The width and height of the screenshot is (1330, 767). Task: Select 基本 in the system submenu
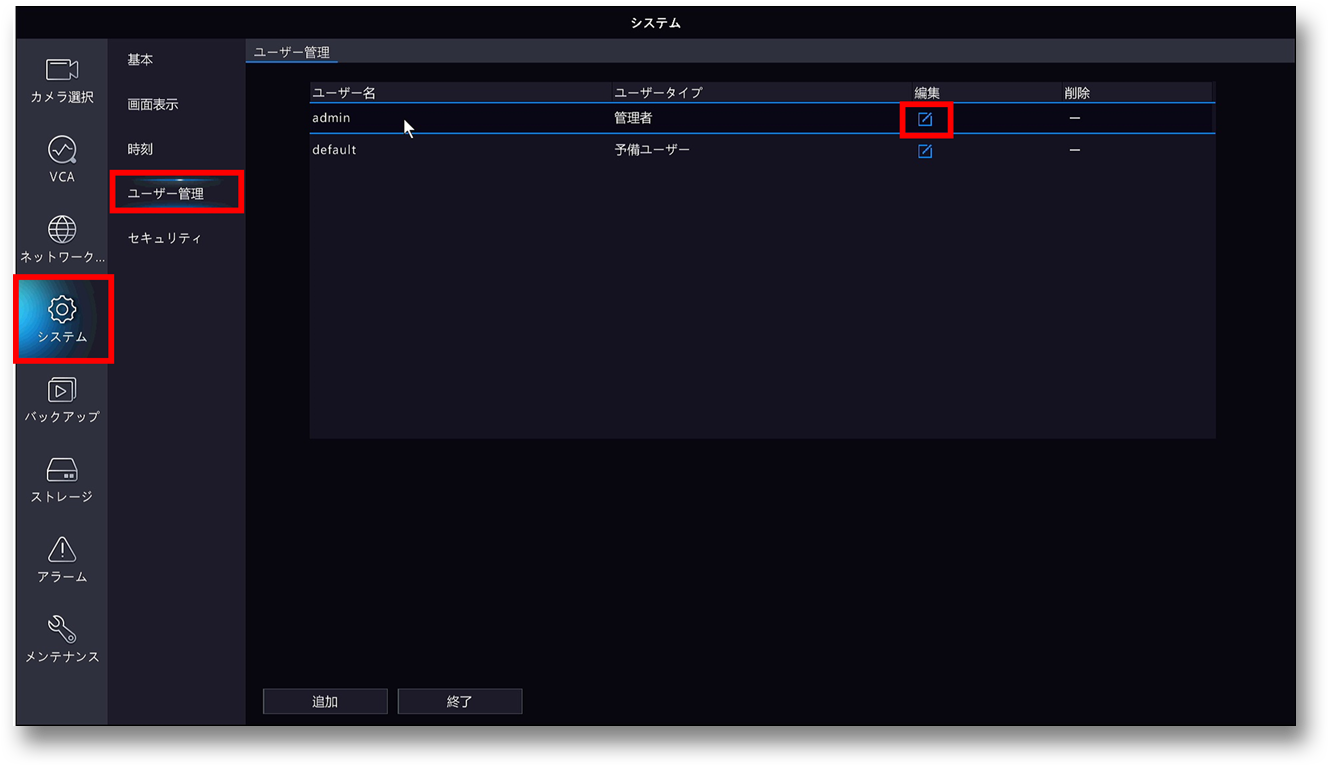[141, 60]
